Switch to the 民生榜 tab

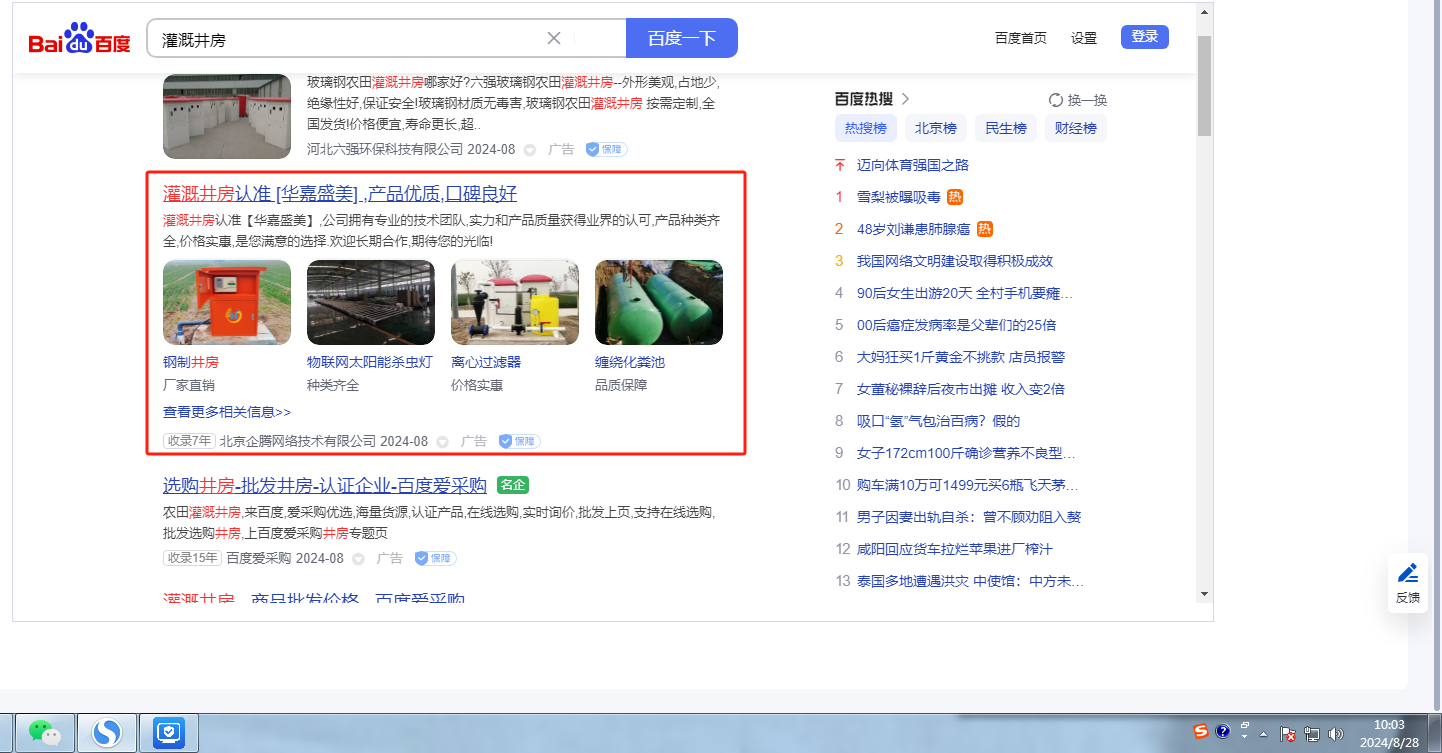(x=1006, y=128)
